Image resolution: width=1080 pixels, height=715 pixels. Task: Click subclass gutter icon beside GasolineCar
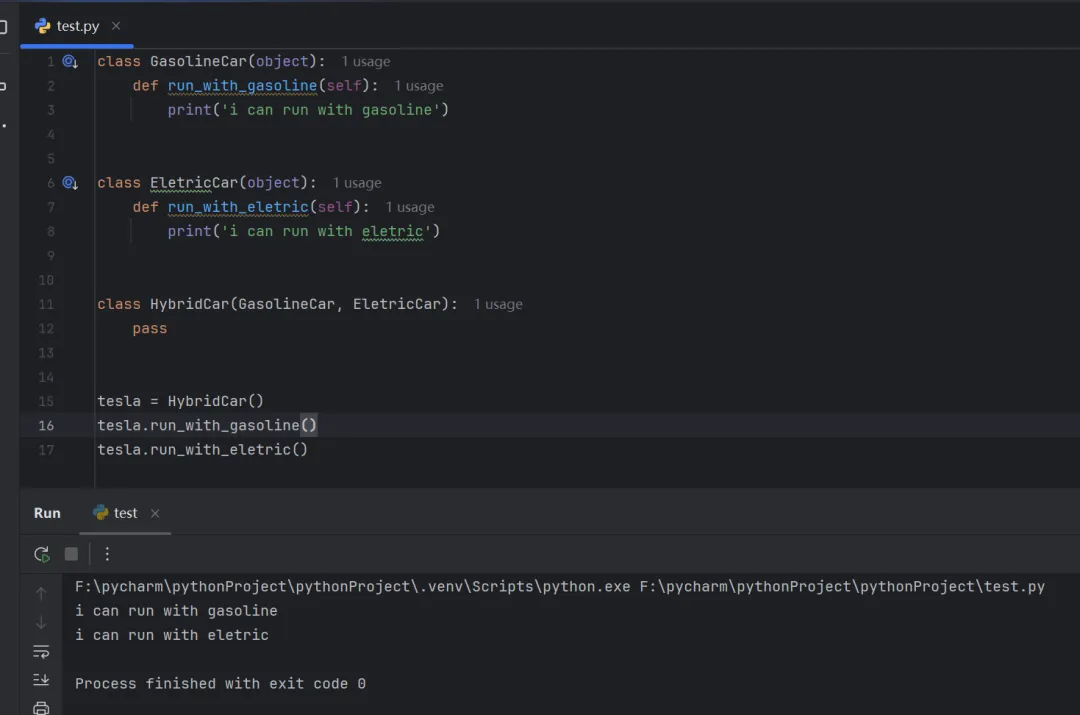point(70,62)
